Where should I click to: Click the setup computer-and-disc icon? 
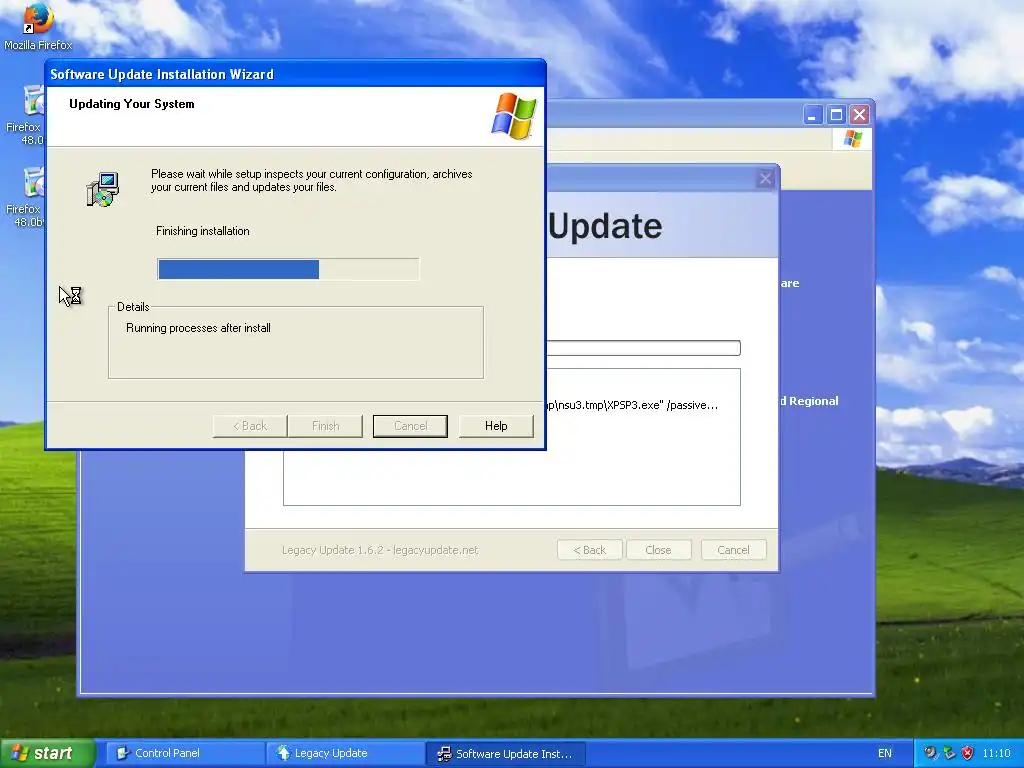pyautogui.click(x=103, y=189)
